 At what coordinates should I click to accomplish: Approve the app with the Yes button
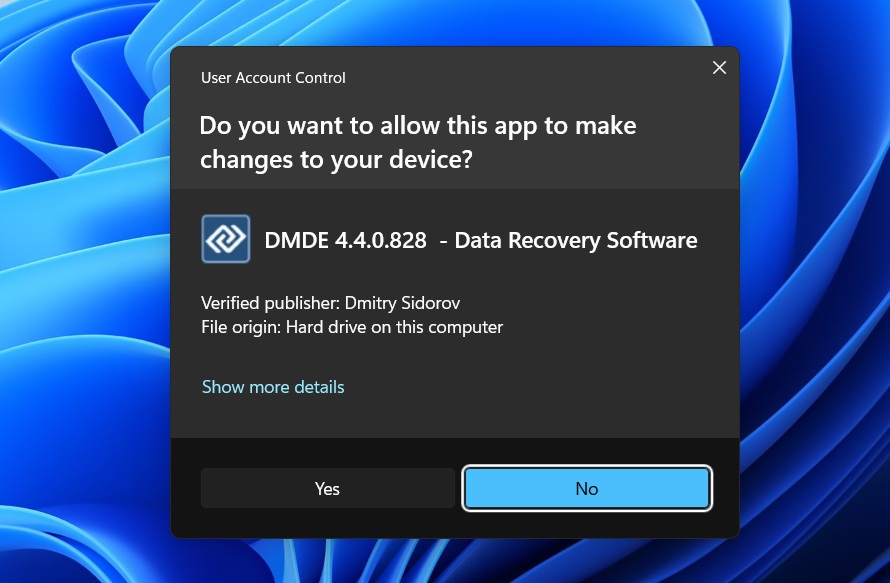[327, 488]
